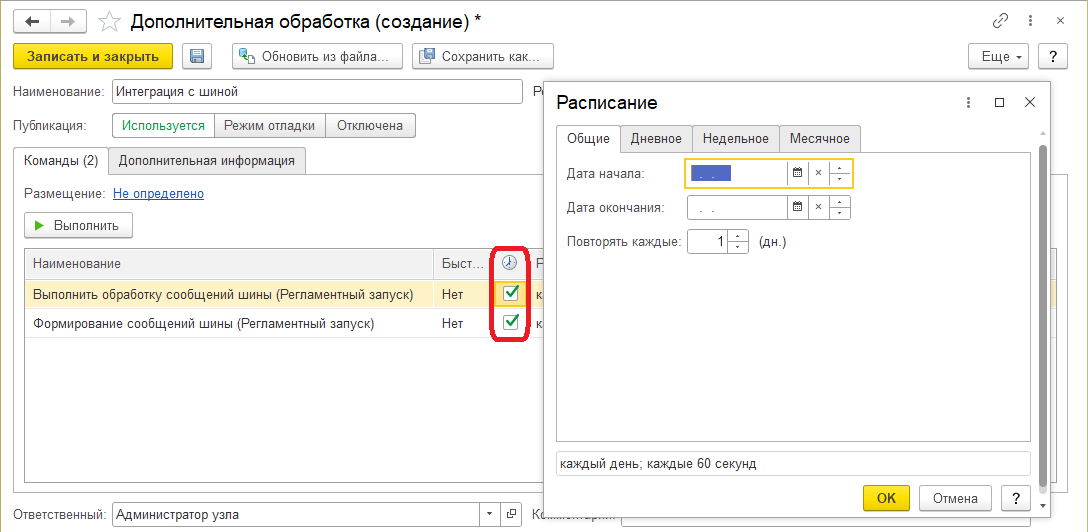1088x532 pixels.
Task: Open the Еще dropdown menu
Action: click(998, 57)
